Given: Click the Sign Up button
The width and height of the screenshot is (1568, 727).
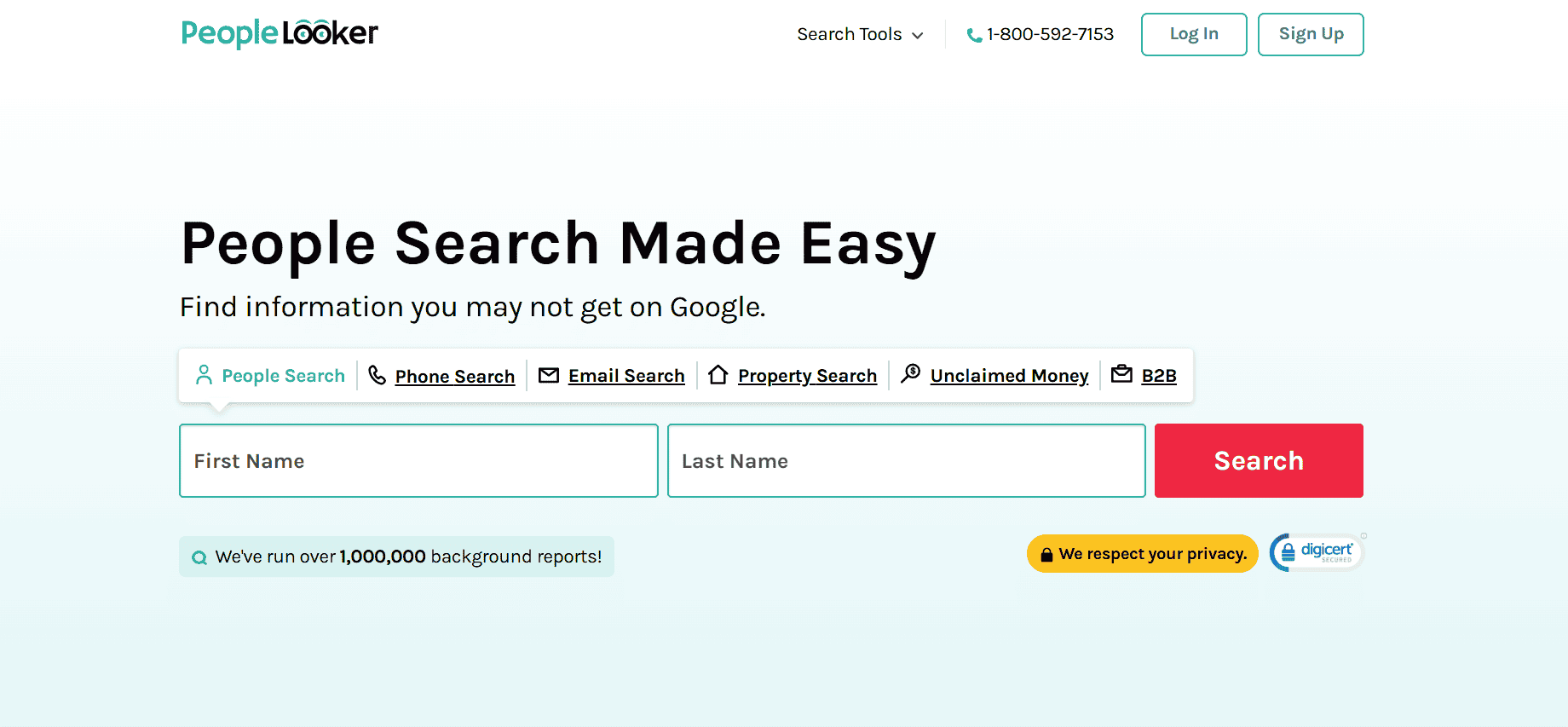Looking at the screenshot, I should click(1311, 34).
